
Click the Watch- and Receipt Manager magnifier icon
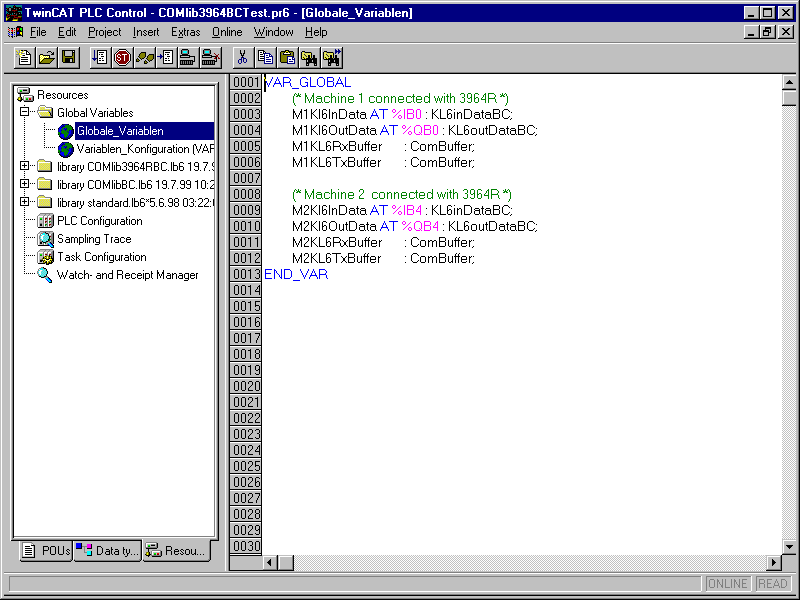[44, 275]
